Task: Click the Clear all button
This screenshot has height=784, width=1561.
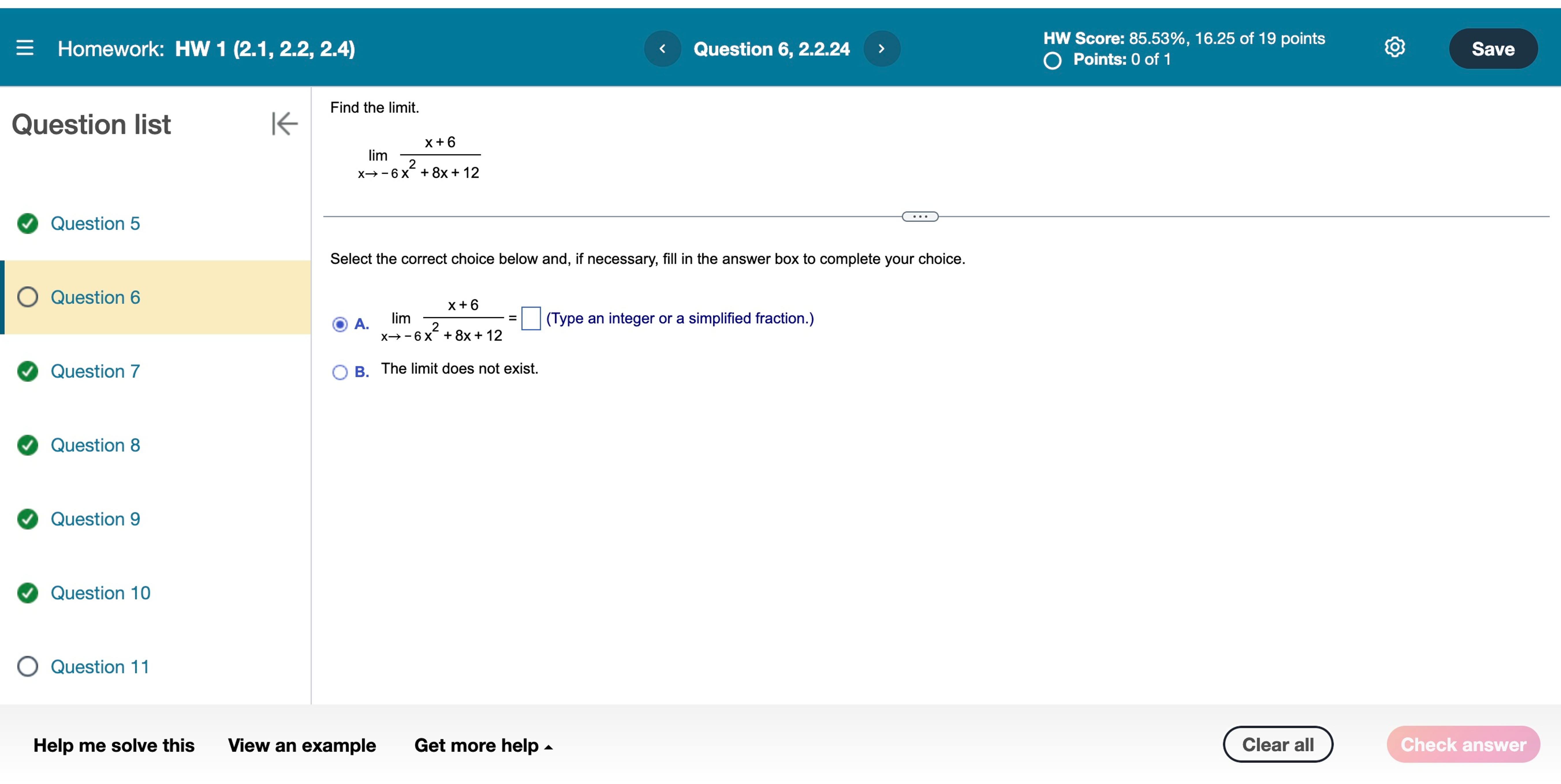Action: pyautogui.click(x=1278, y=745)
